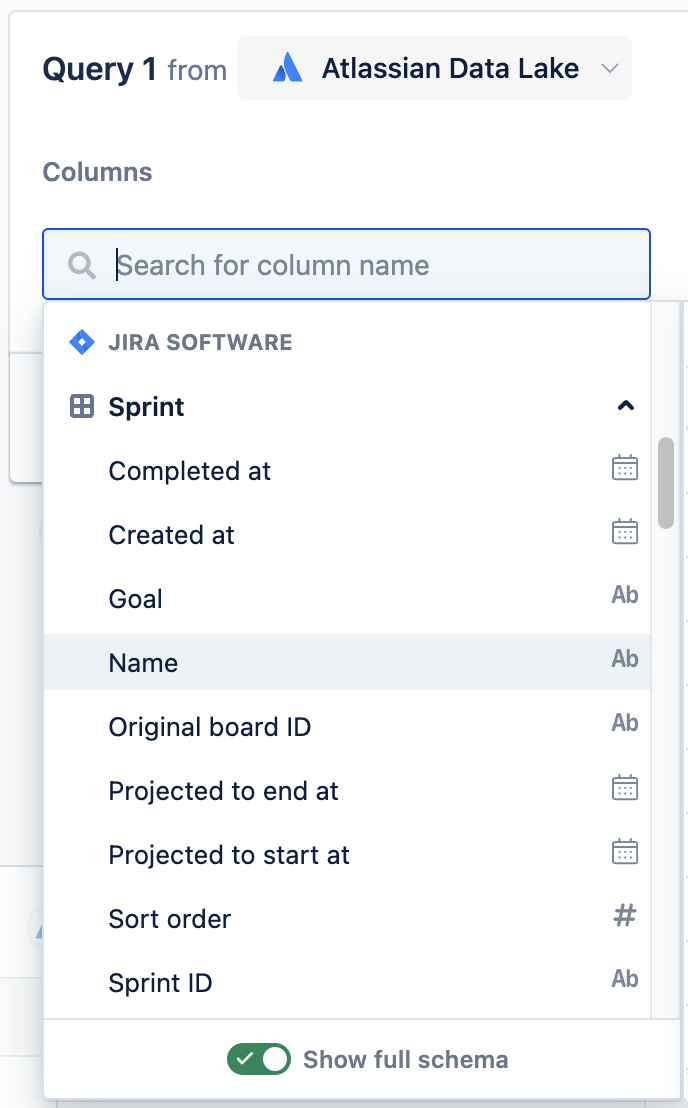Viewport: 688px width, 1108px height.
Task: Click the calendar icon for Completed at
Action: [x=624, y=468]
